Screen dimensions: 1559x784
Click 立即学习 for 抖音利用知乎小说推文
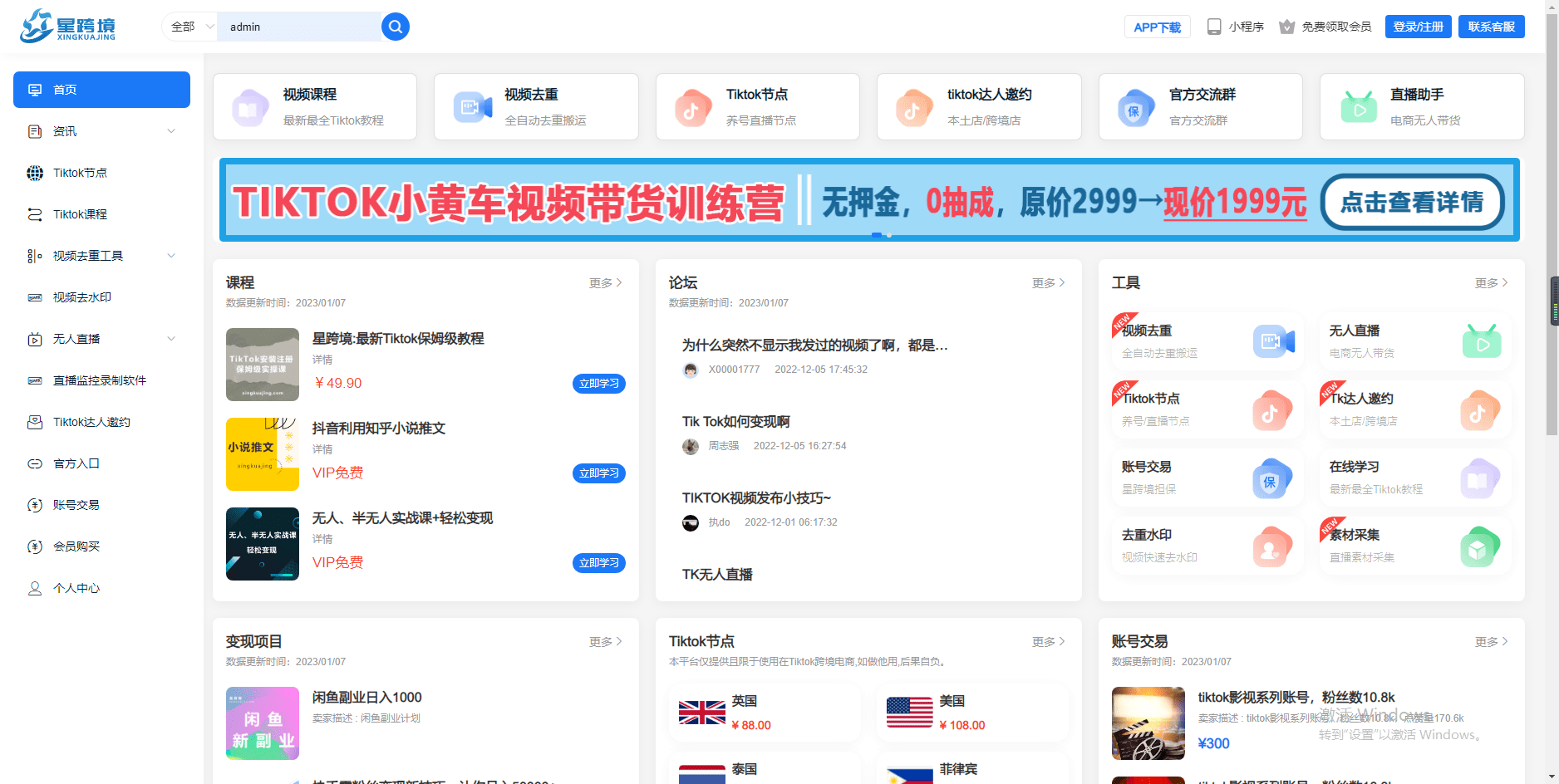[599, 473]
